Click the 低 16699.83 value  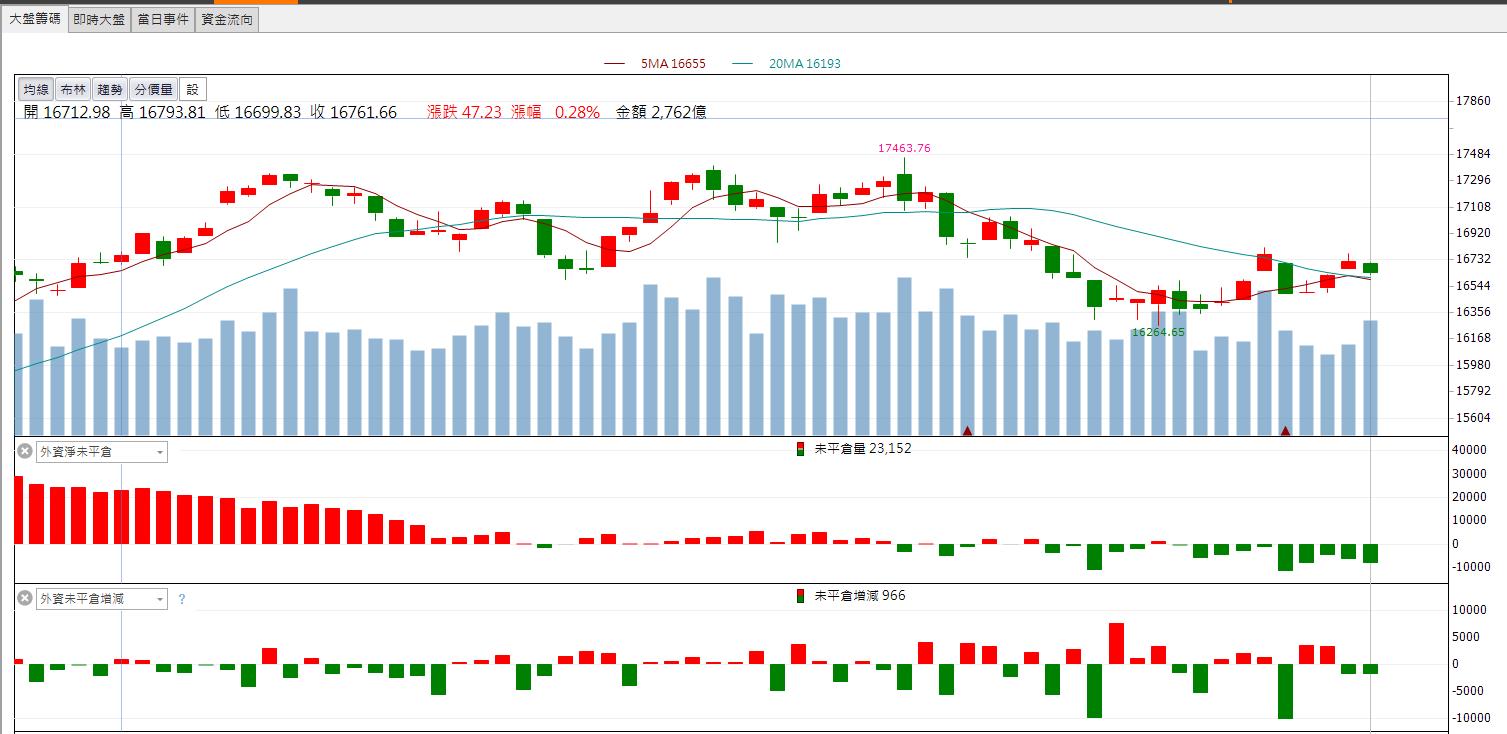pyautogui.click(x=258, y=112)
